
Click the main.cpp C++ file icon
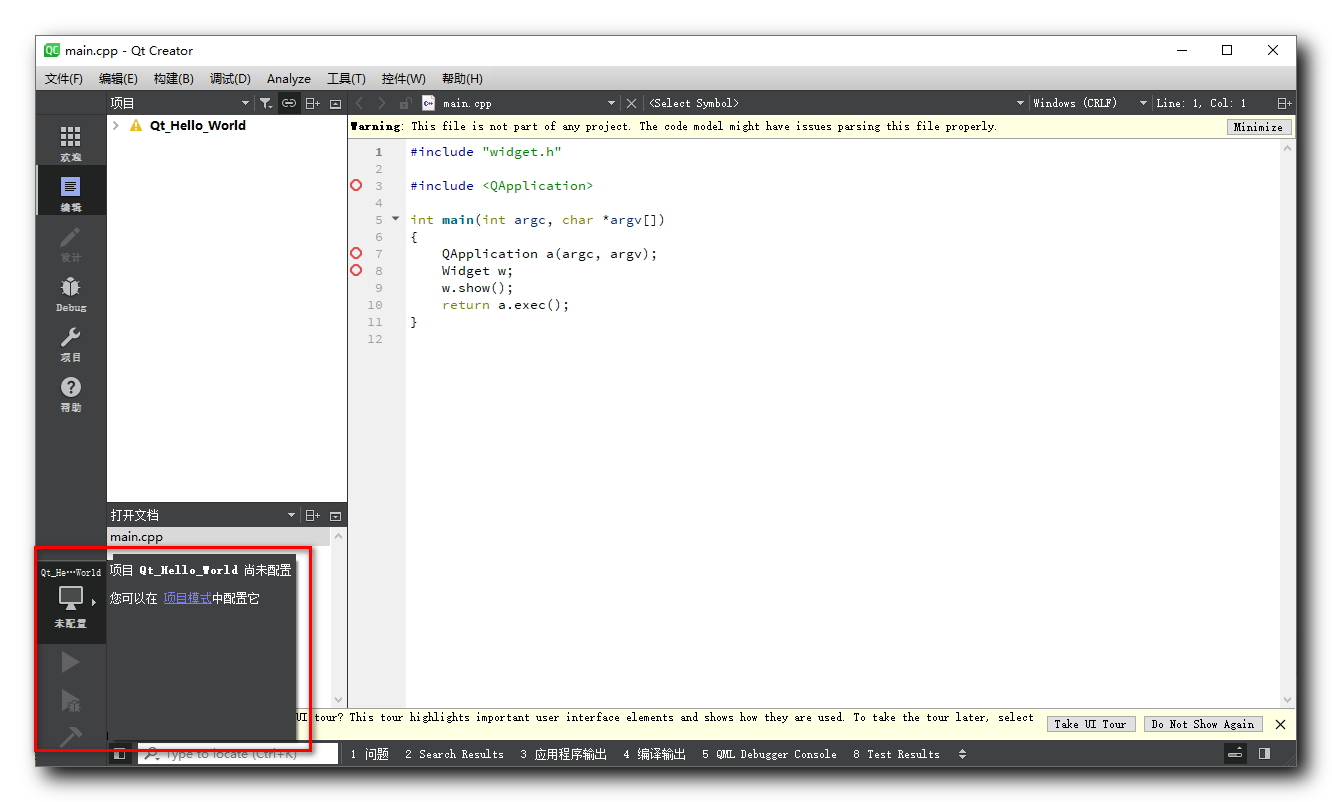click(429, 103)
